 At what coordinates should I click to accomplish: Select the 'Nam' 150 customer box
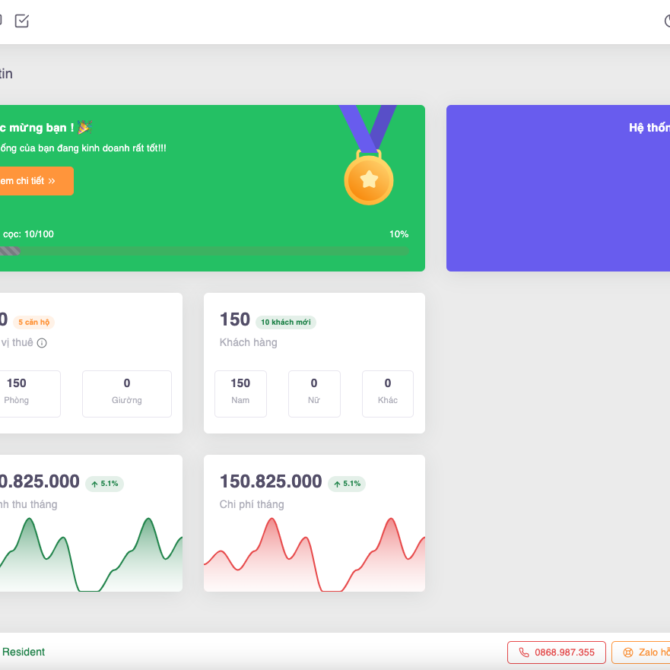tap(240, 393)
